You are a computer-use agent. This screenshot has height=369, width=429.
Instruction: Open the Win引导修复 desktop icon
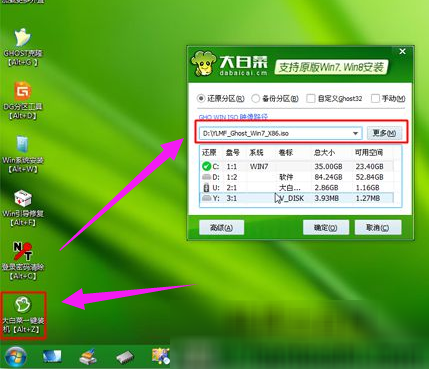click(x=23, y=207)
